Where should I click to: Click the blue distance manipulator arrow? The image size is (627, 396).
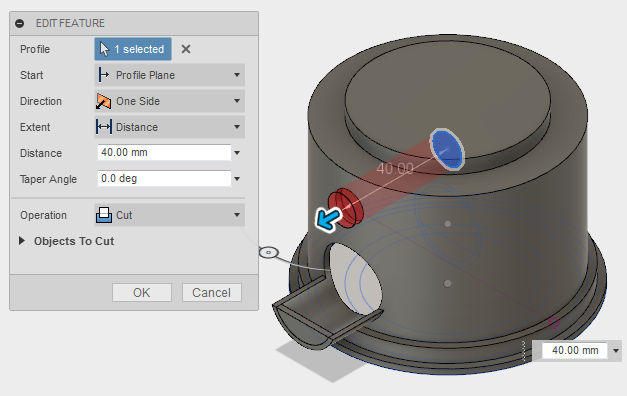coord(328,219)
